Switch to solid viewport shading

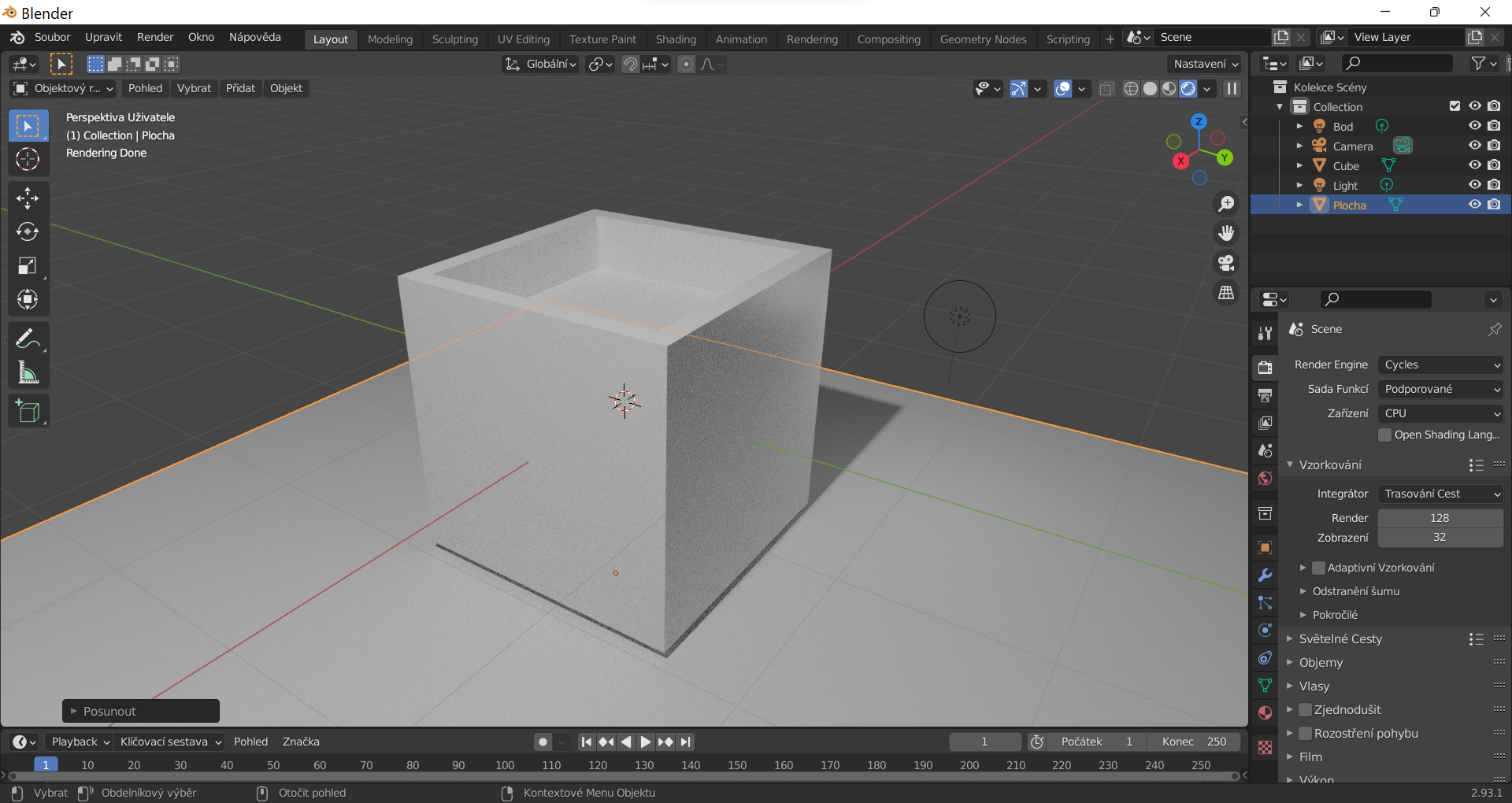(1150, 88)
